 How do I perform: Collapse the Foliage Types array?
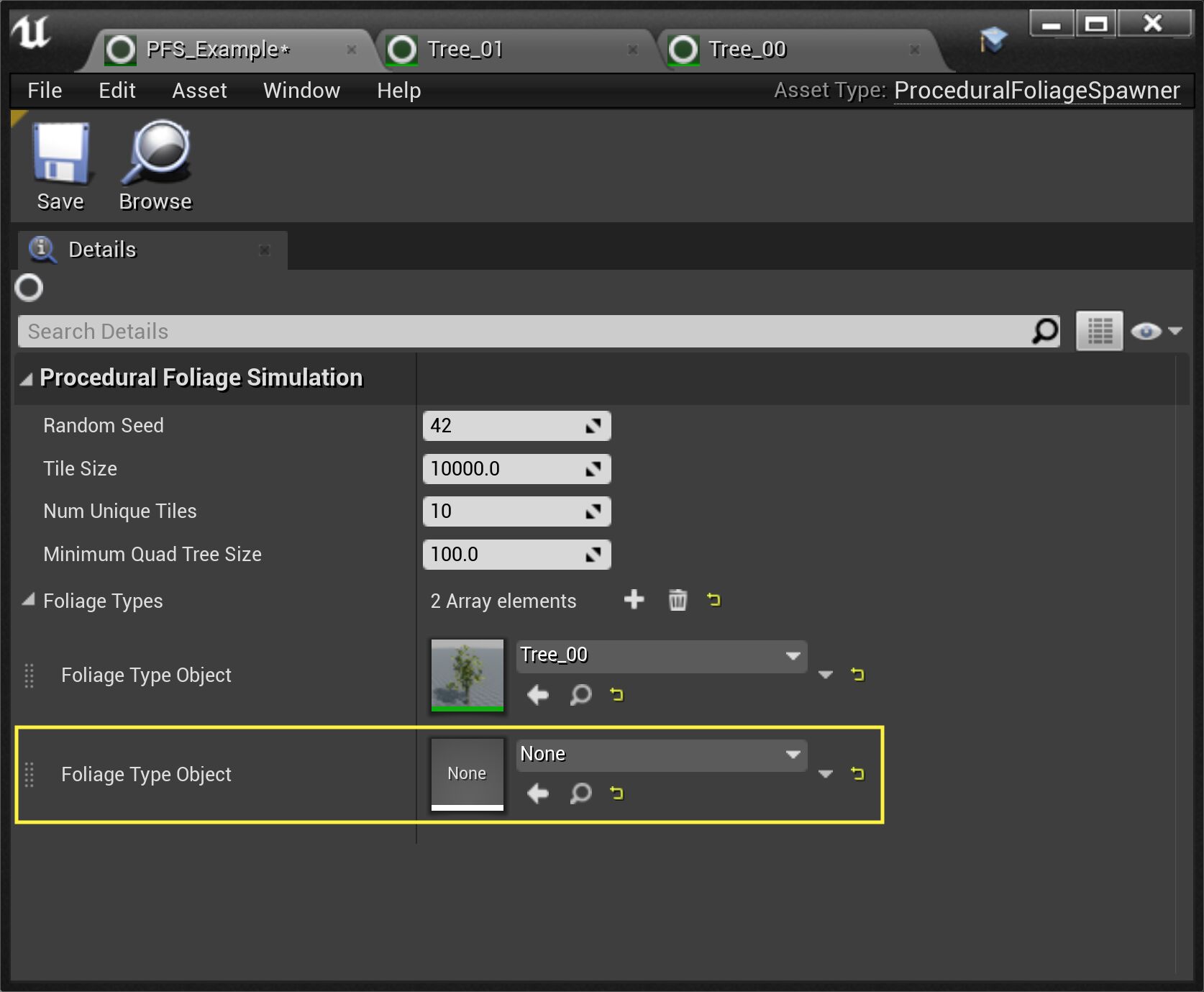pos(28,600)
